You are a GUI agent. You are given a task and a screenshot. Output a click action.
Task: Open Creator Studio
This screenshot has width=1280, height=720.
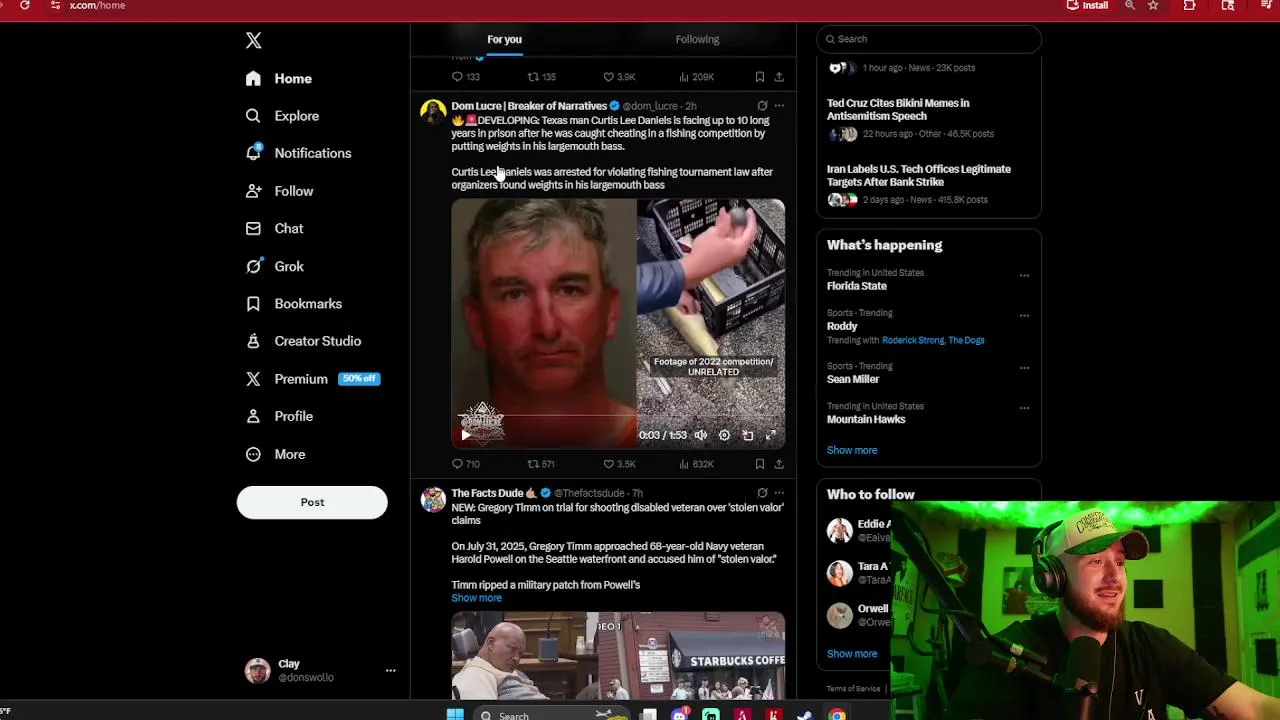pos(303,341)
